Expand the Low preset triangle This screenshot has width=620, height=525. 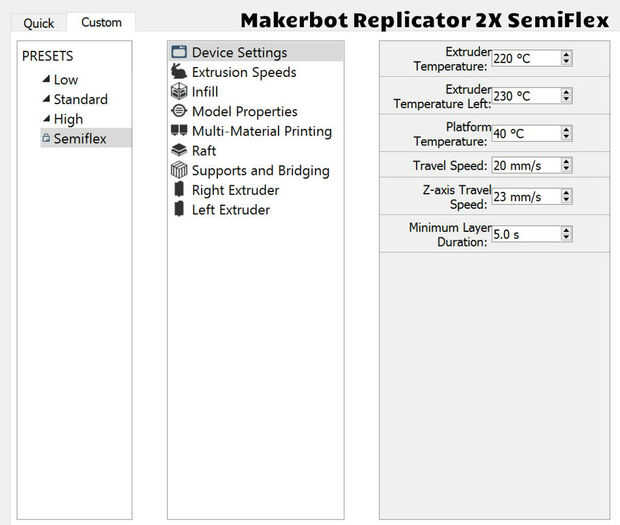(x=46, y=80)
